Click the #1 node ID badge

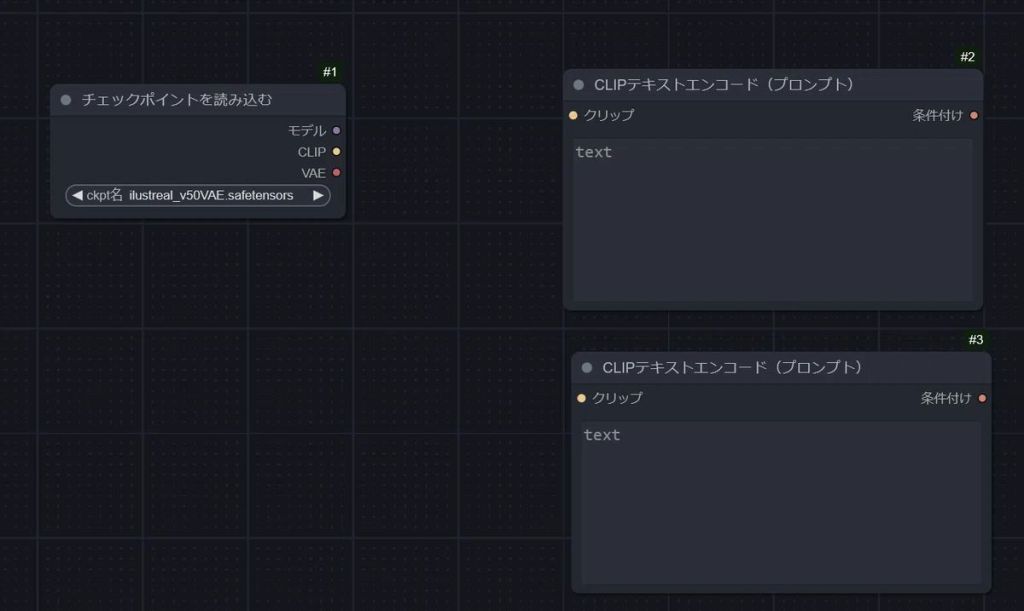click(330, 72)
